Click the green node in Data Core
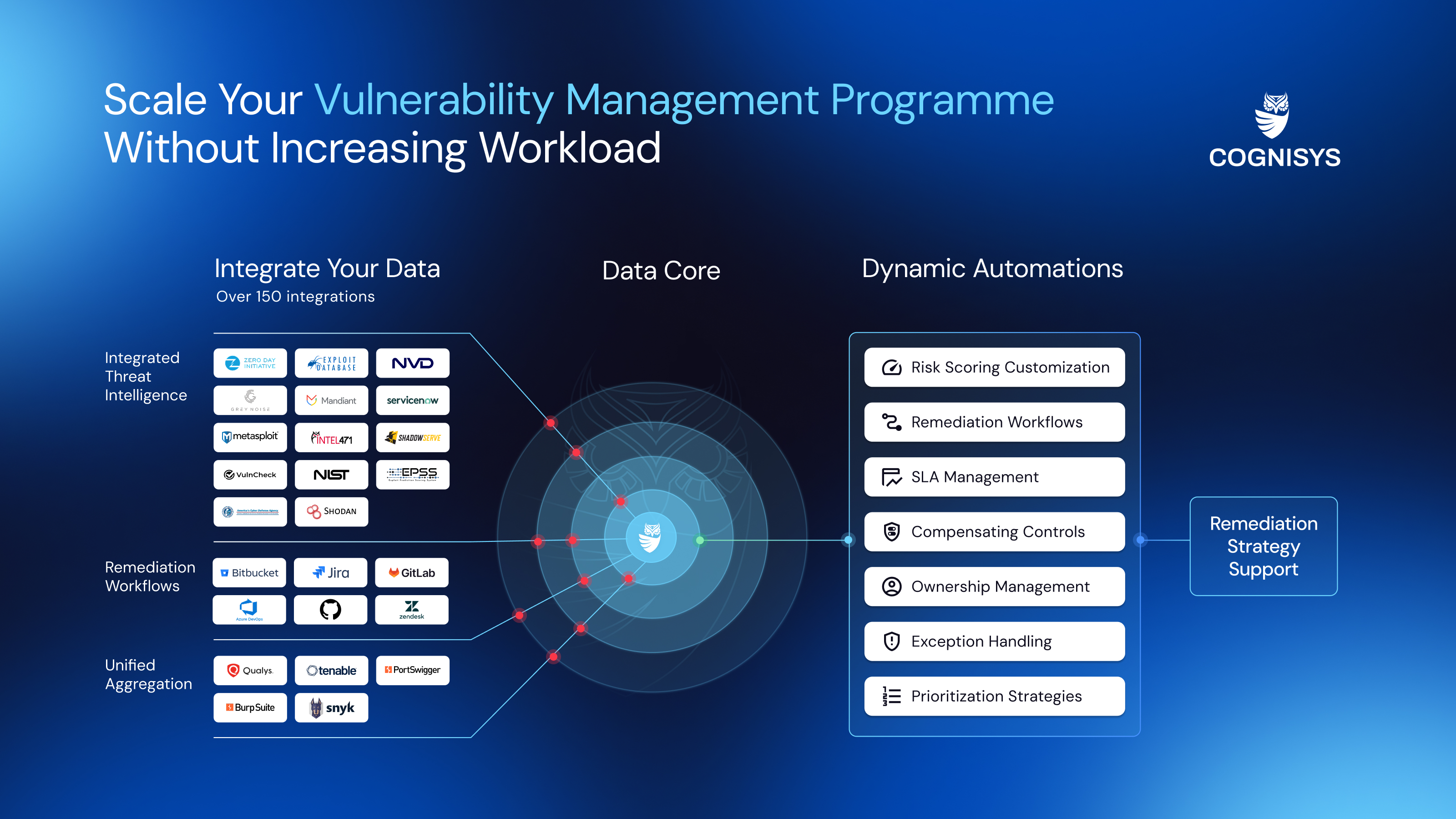1456x819 pixels. coord(700,541)
